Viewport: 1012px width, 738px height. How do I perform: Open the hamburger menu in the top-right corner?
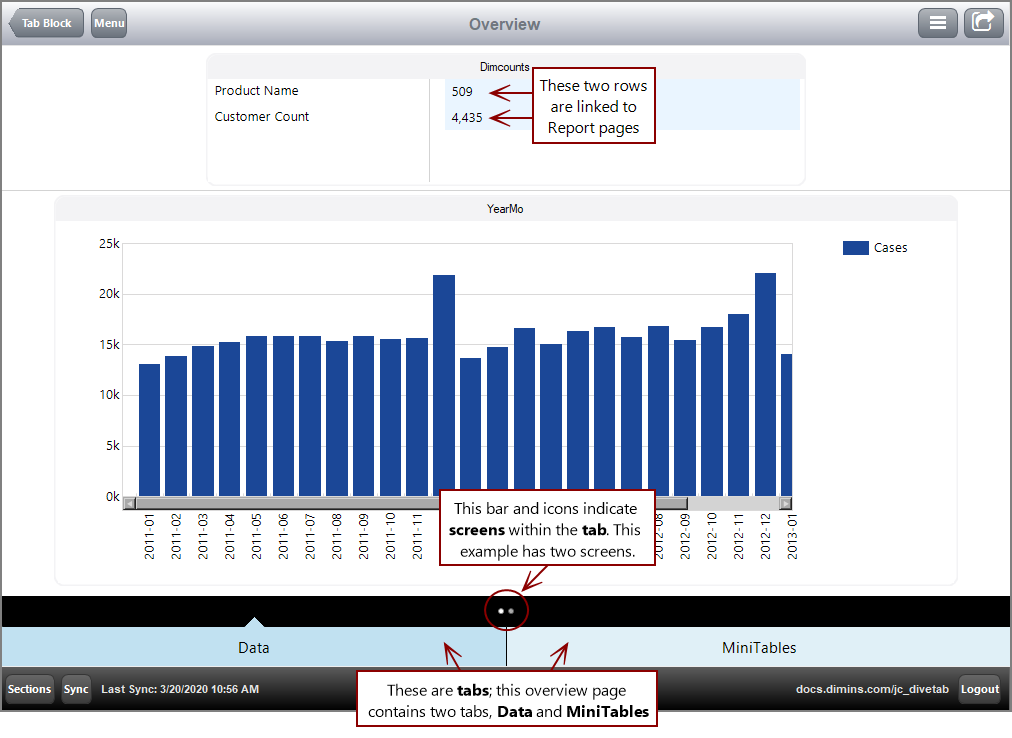pyautogui.click(x=937, y=22)
